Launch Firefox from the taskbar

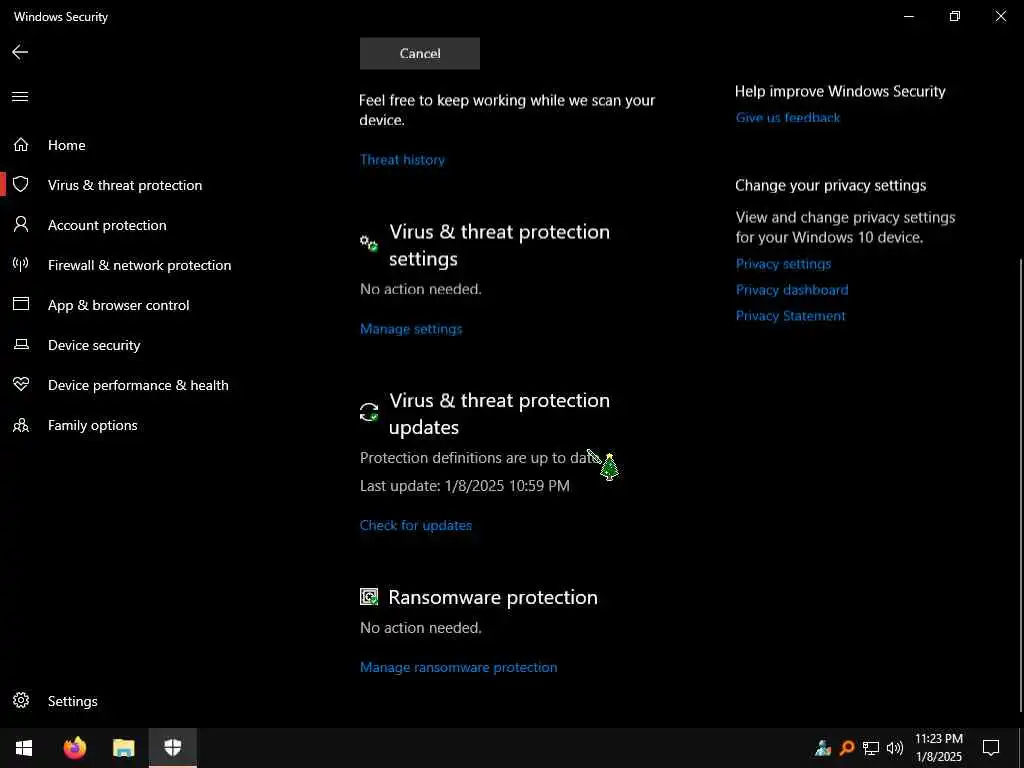pos(74,748)
